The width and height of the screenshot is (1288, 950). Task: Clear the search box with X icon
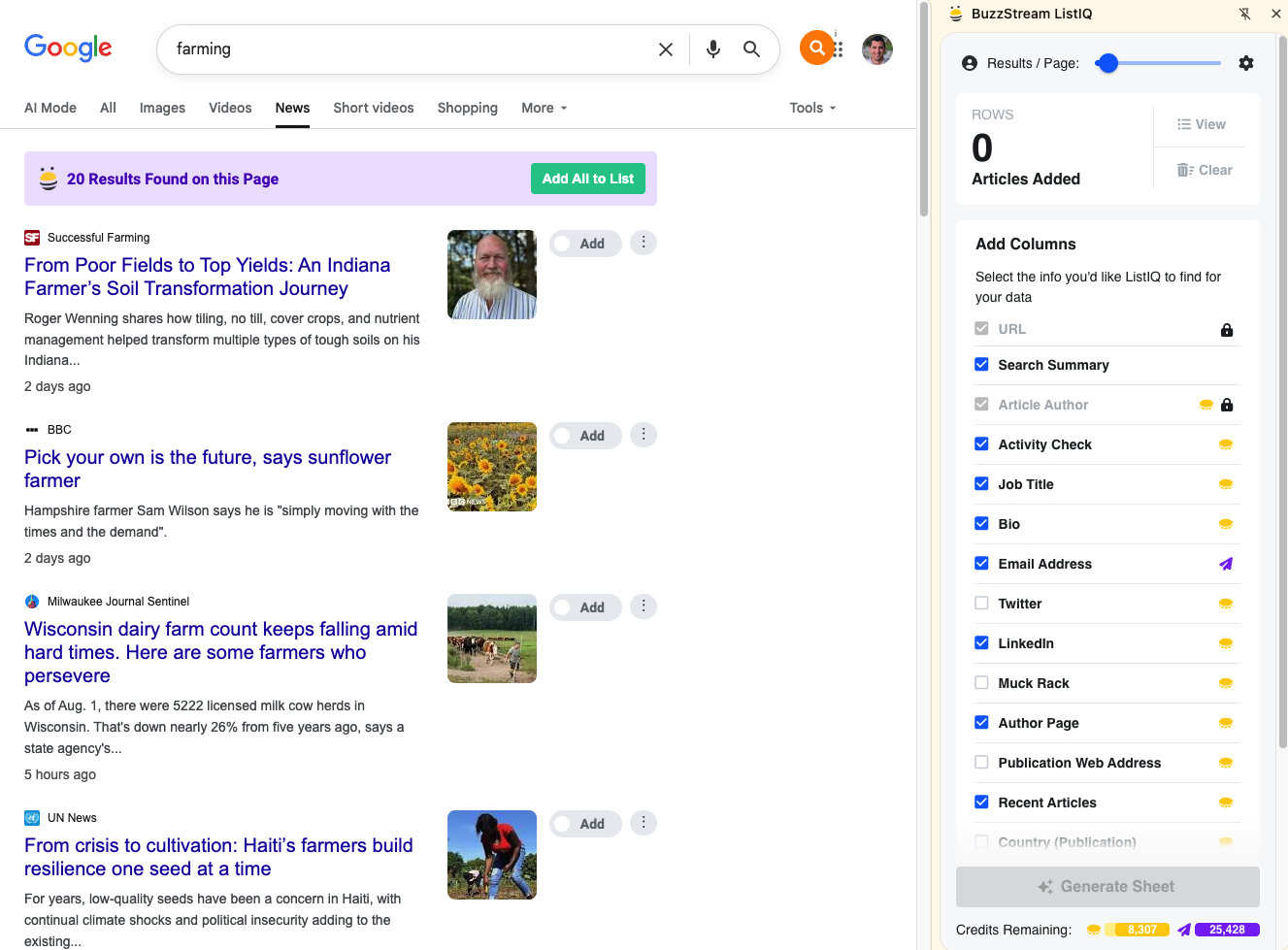[x=666, y=49]
